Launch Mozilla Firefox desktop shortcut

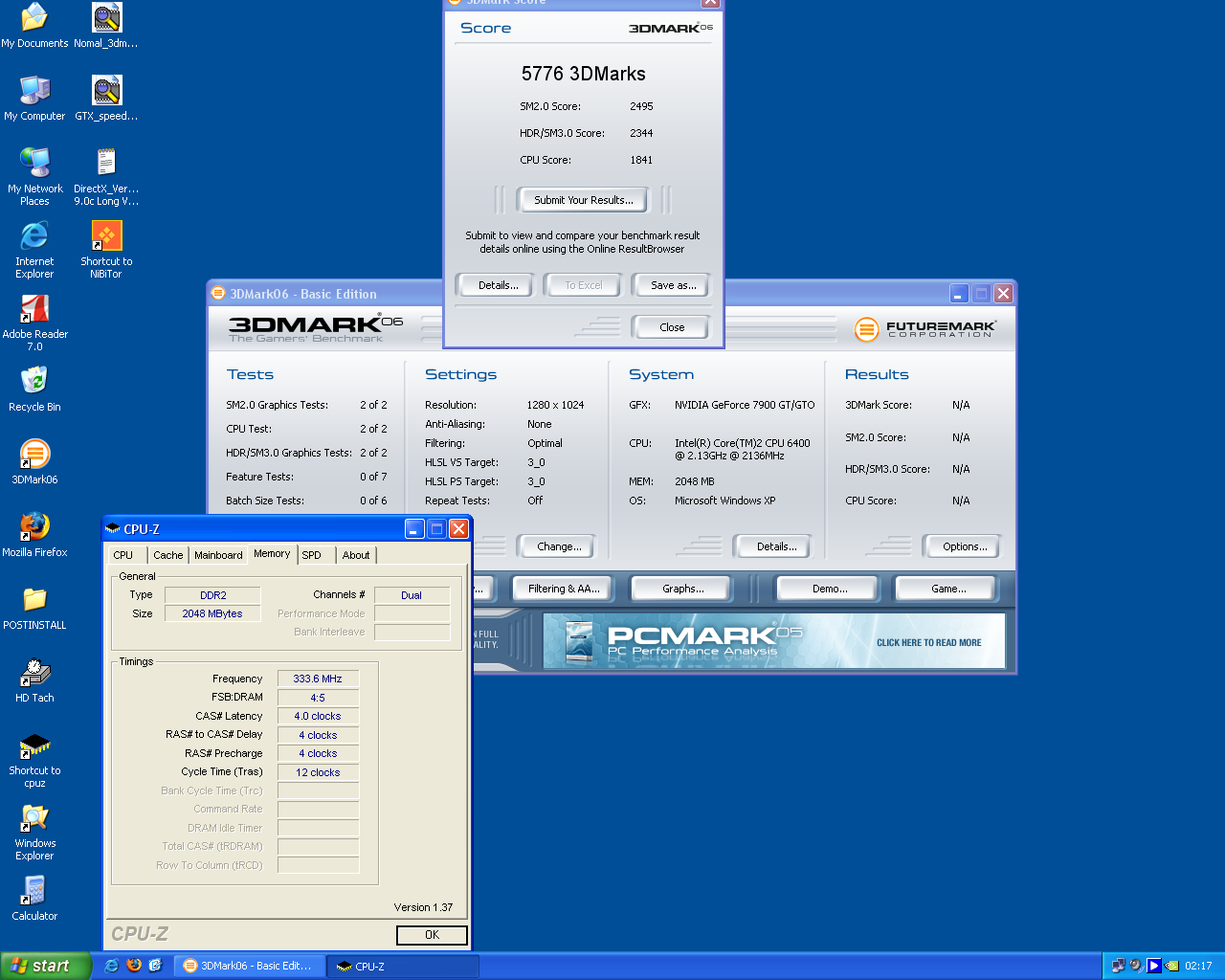pyautogui.click(x=34, y=535)
